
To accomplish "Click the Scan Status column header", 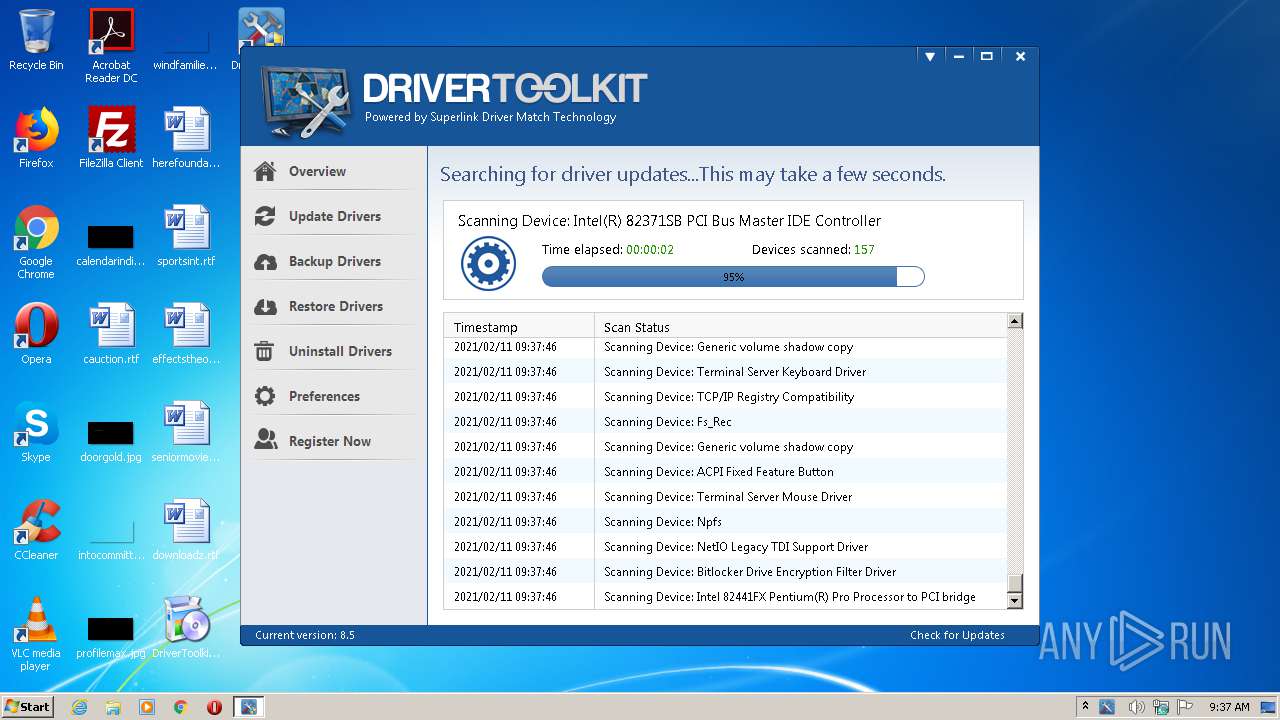I will (800, 327).
